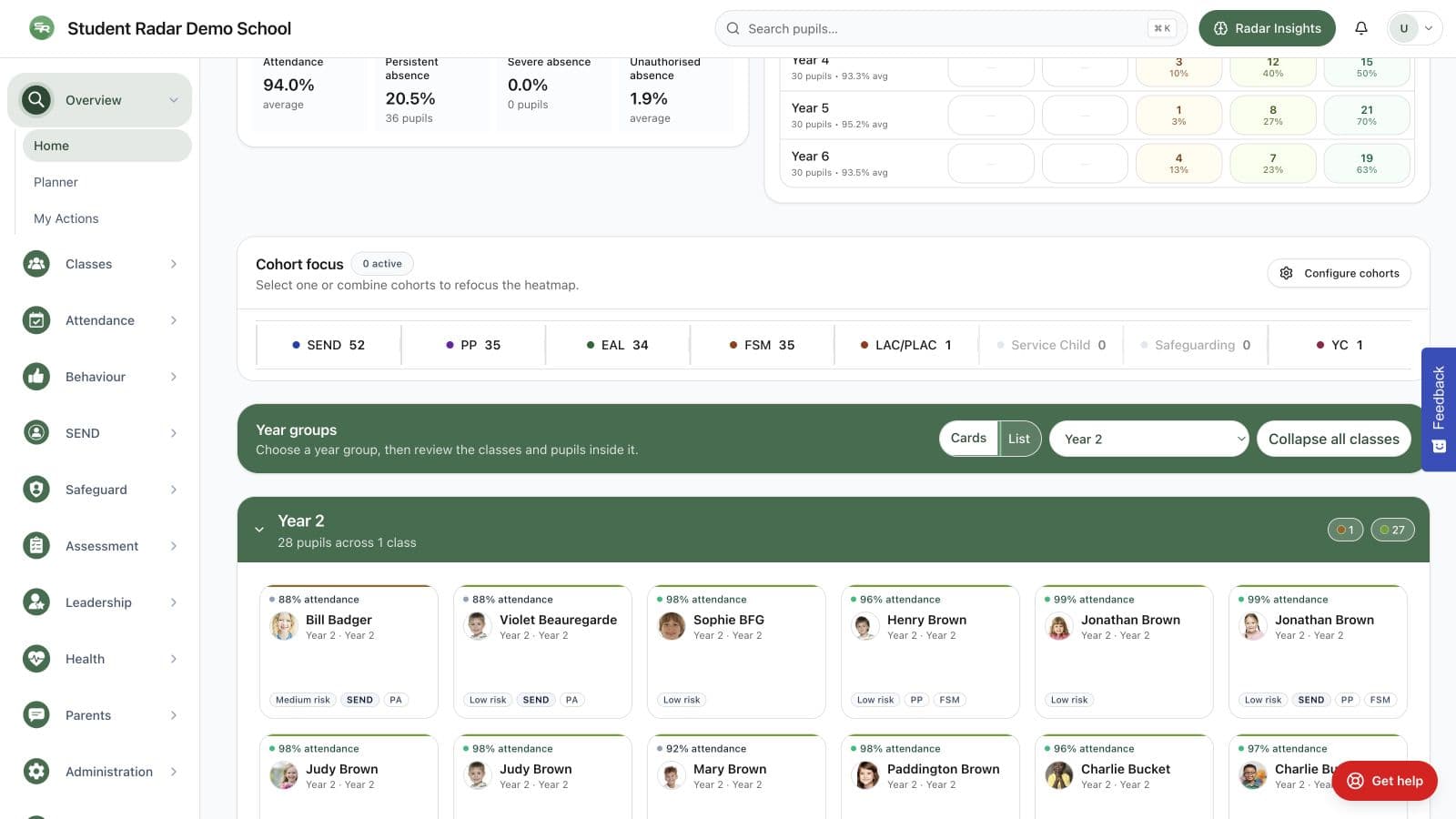Screen dimensions: 1456x819
Task: Toggle the FSM cohort filter
Action: [762, 345]
